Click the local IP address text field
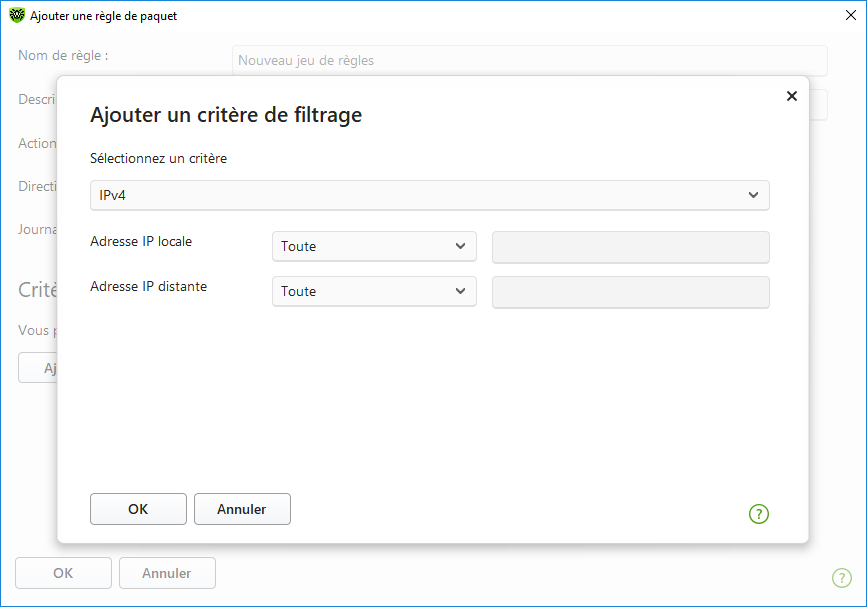This screenshot has height=607, width=867. click(630, 246)
